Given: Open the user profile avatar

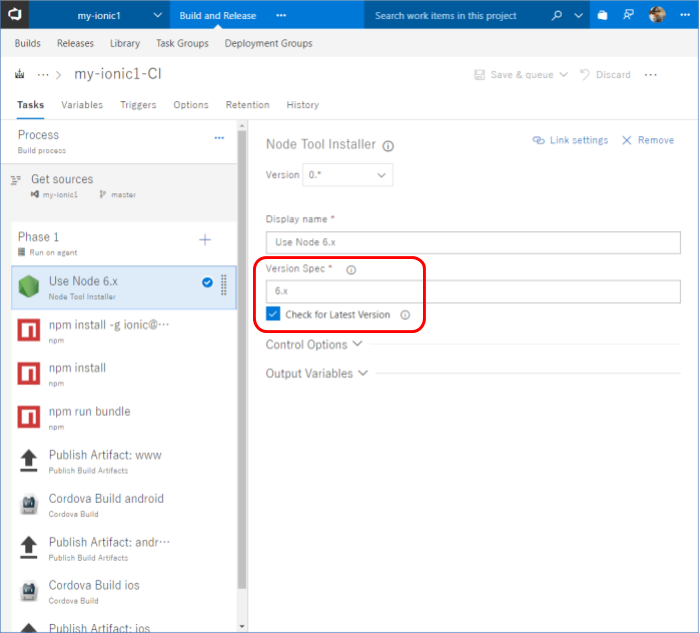Looking at the screenshot, I should point(657,15).
